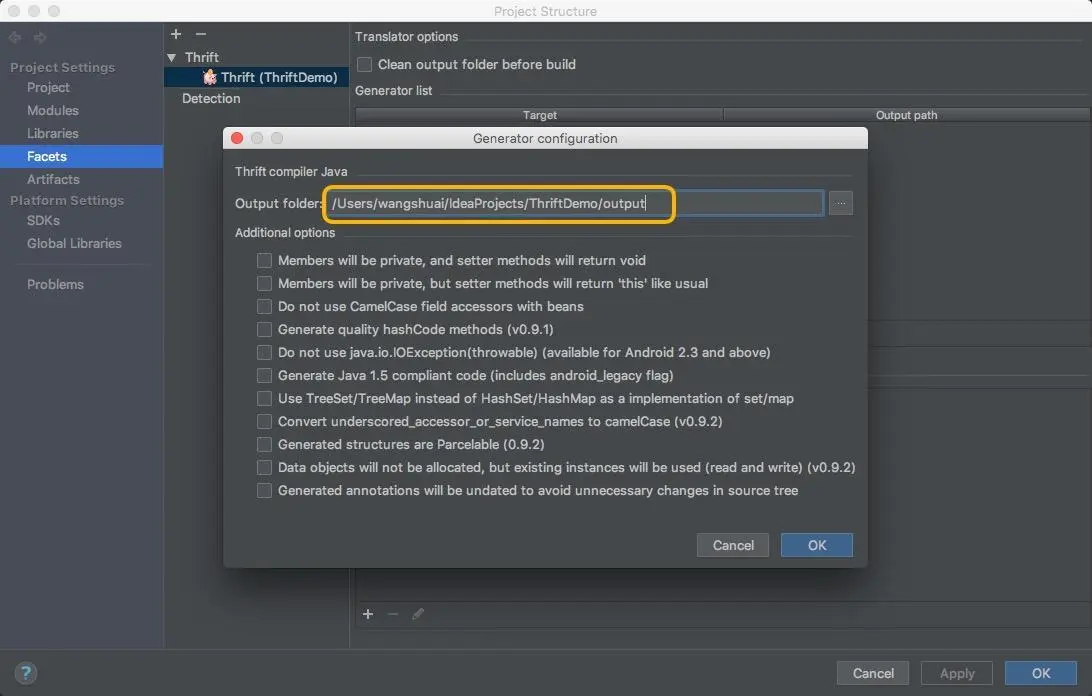1092x696 pixels.
Task: Click the Target column header
Action: (x=539, y=115)
